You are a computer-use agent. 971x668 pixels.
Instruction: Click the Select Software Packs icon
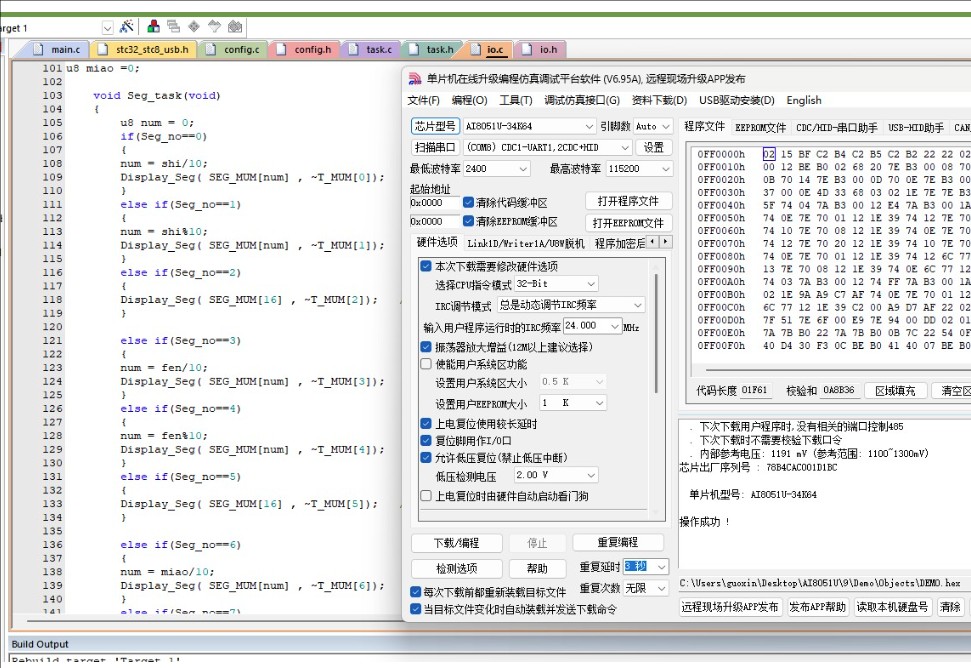pos(214,27)
